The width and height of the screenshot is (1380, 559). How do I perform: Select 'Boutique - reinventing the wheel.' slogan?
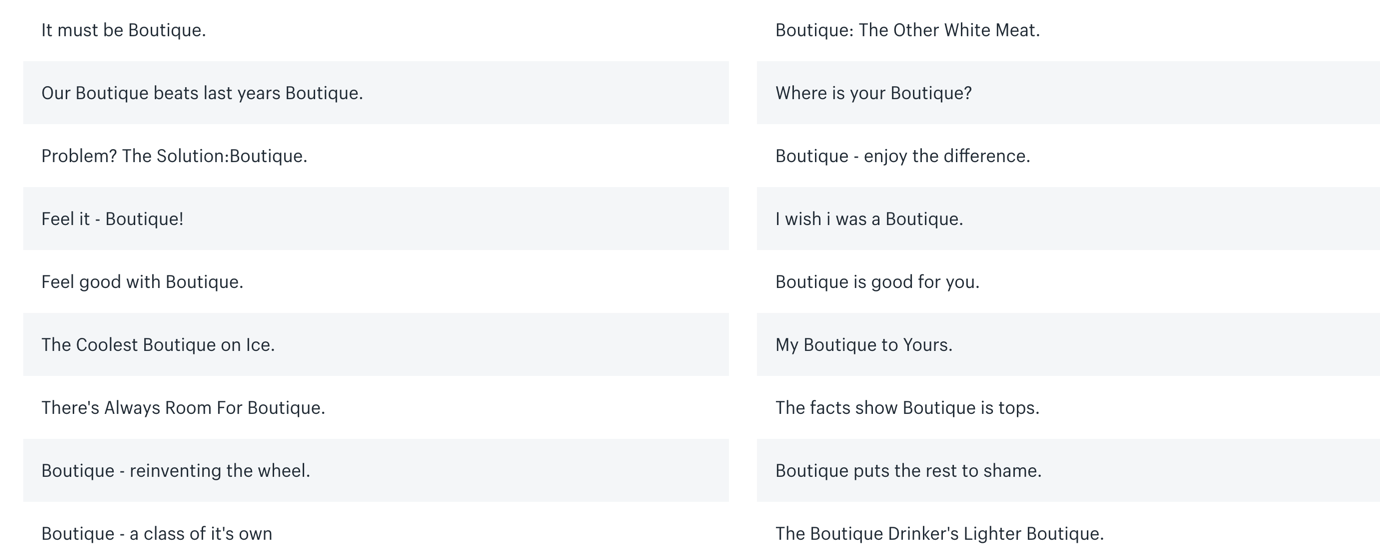pyautogui.click(x=176, y=471)
